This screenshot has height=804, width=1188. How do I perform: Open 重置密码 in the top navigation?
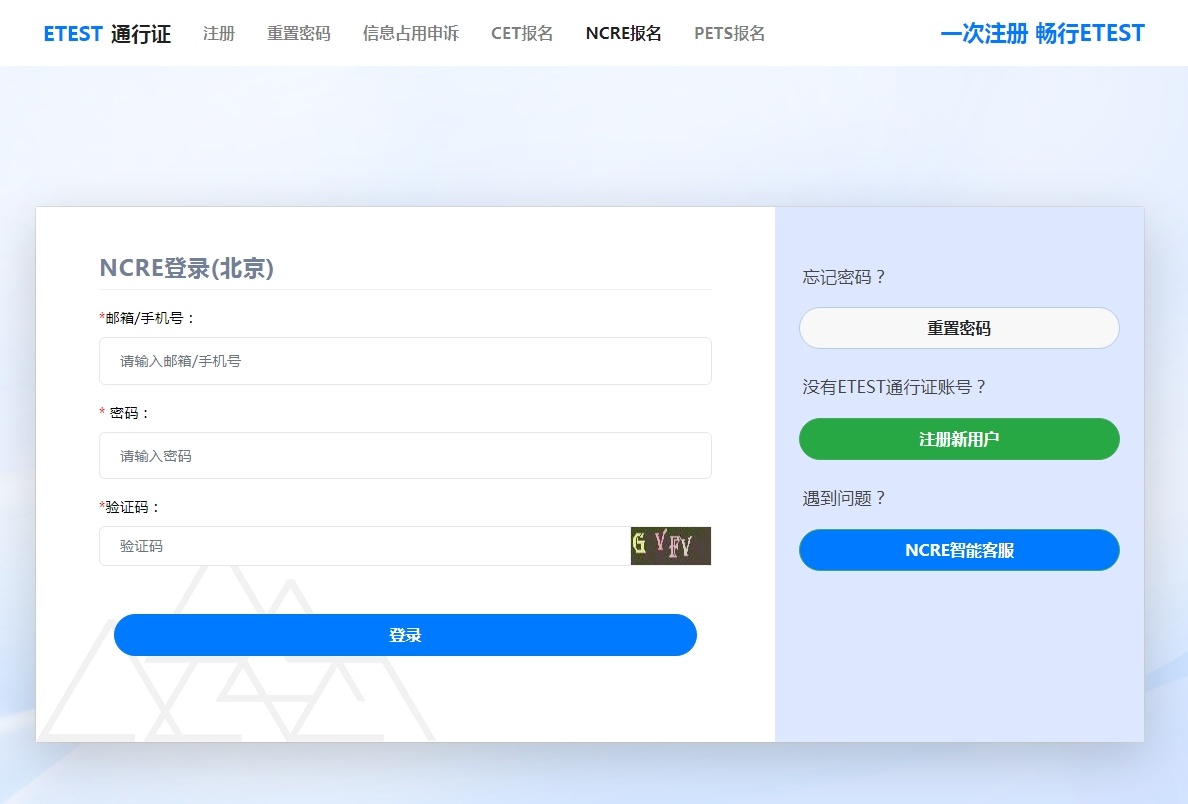[298, 34]
